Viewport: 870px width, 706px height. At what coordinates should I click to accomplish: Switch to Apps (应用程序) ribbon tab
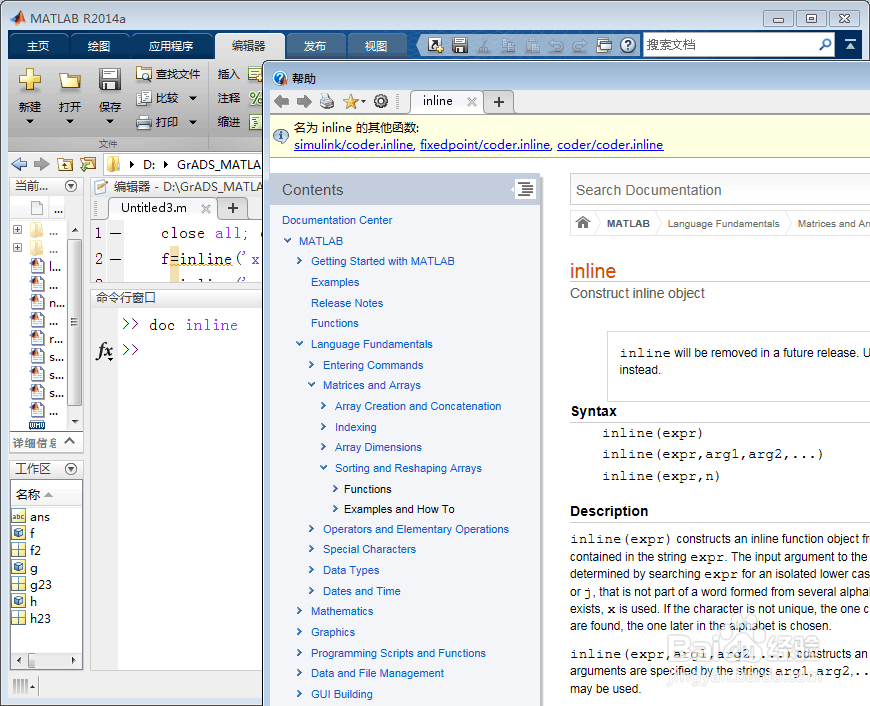pos(171,46)
